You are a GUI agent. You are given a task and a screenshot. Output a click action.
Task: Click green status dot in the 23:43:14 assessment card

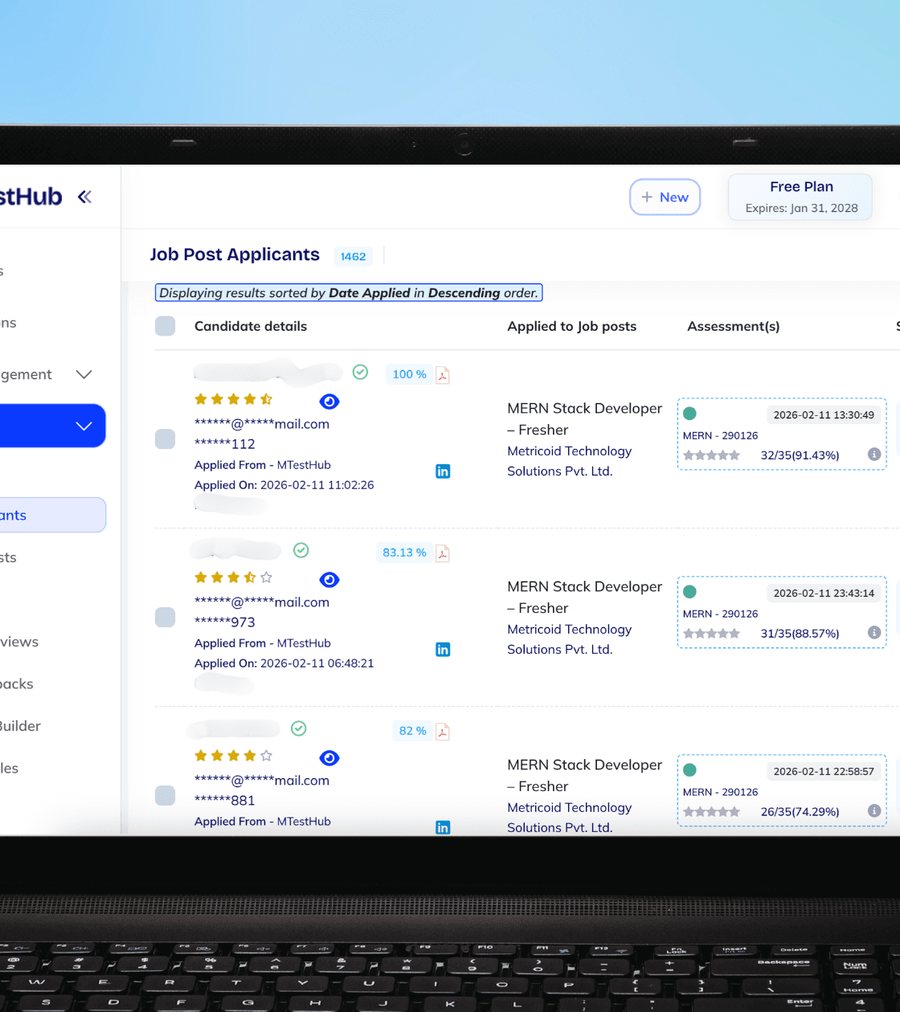pyautogui.click(x=690, y=592)
